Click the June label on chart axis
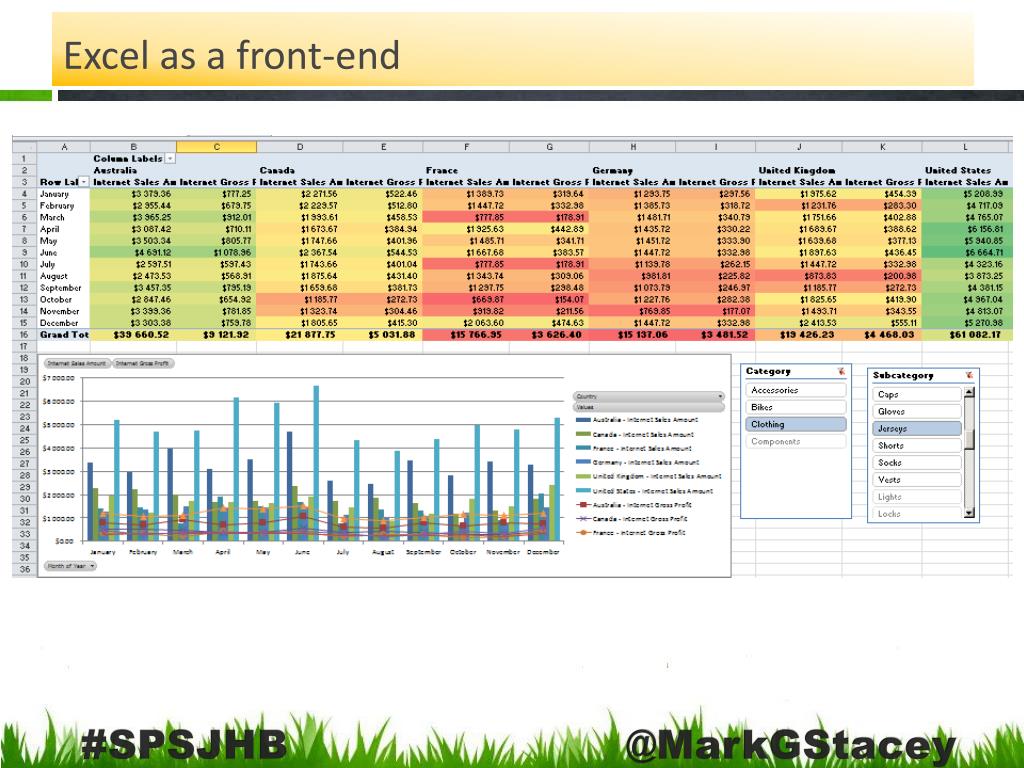1024x768 pixels. click(302, 552)
